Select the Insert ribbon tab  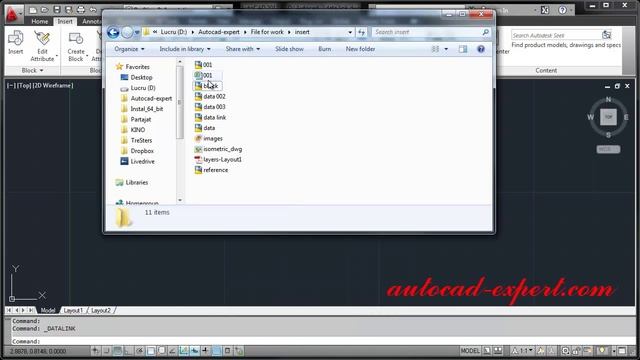click(x=64, y=21)
